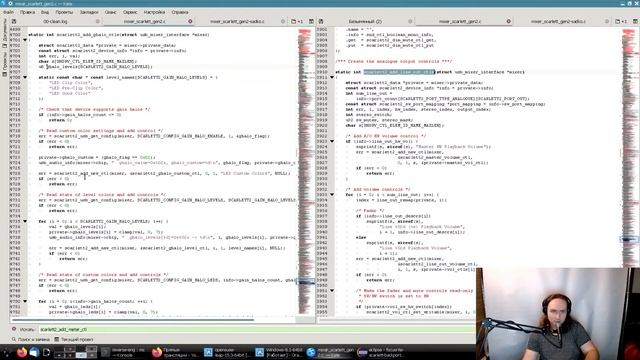The height and width of the screenshot is (360, 640).
Task: Switch to Eclipse taskbar window
Action: tap(382, 352)
